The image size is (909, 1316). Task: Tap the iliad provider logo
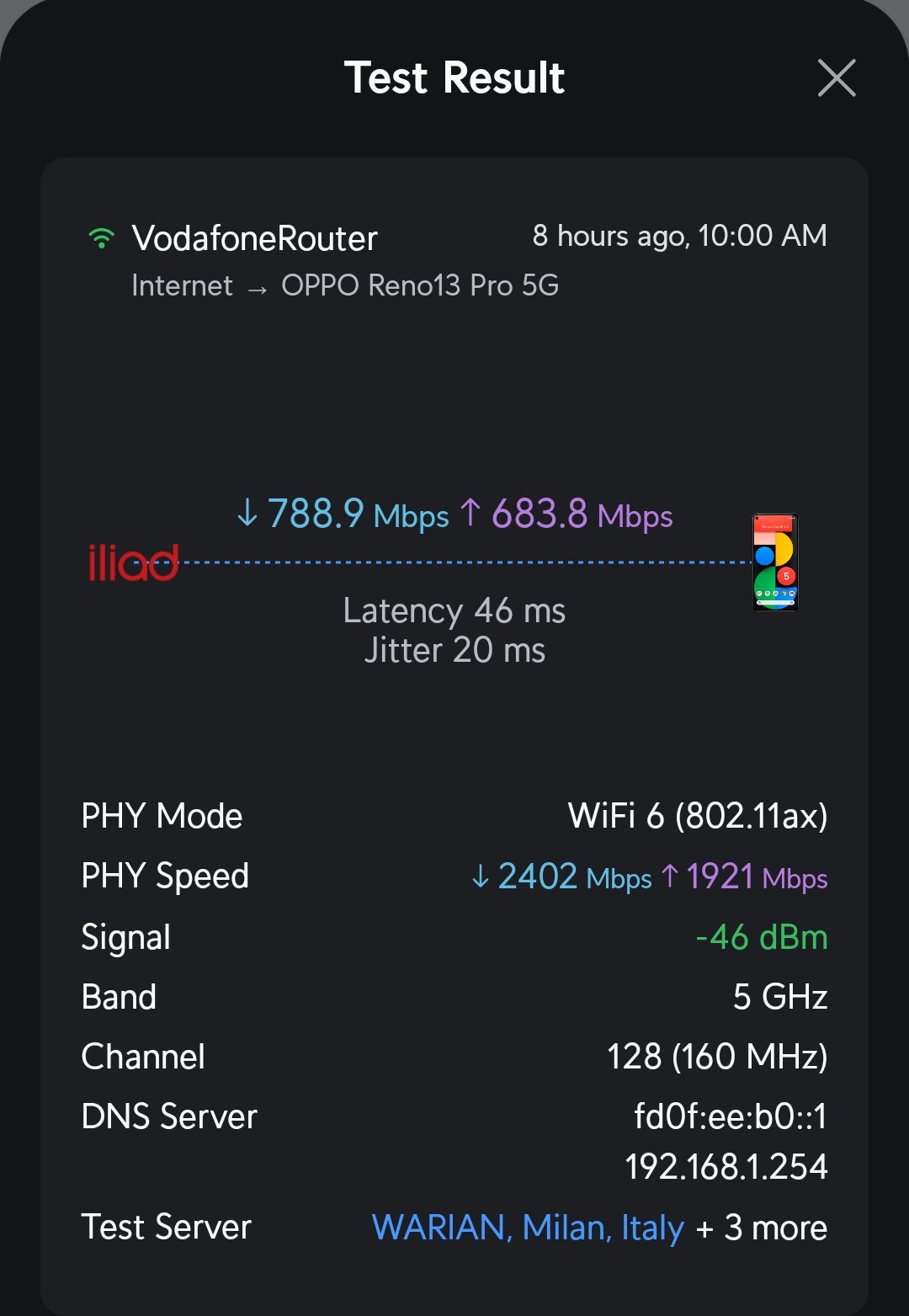point(133,562)
